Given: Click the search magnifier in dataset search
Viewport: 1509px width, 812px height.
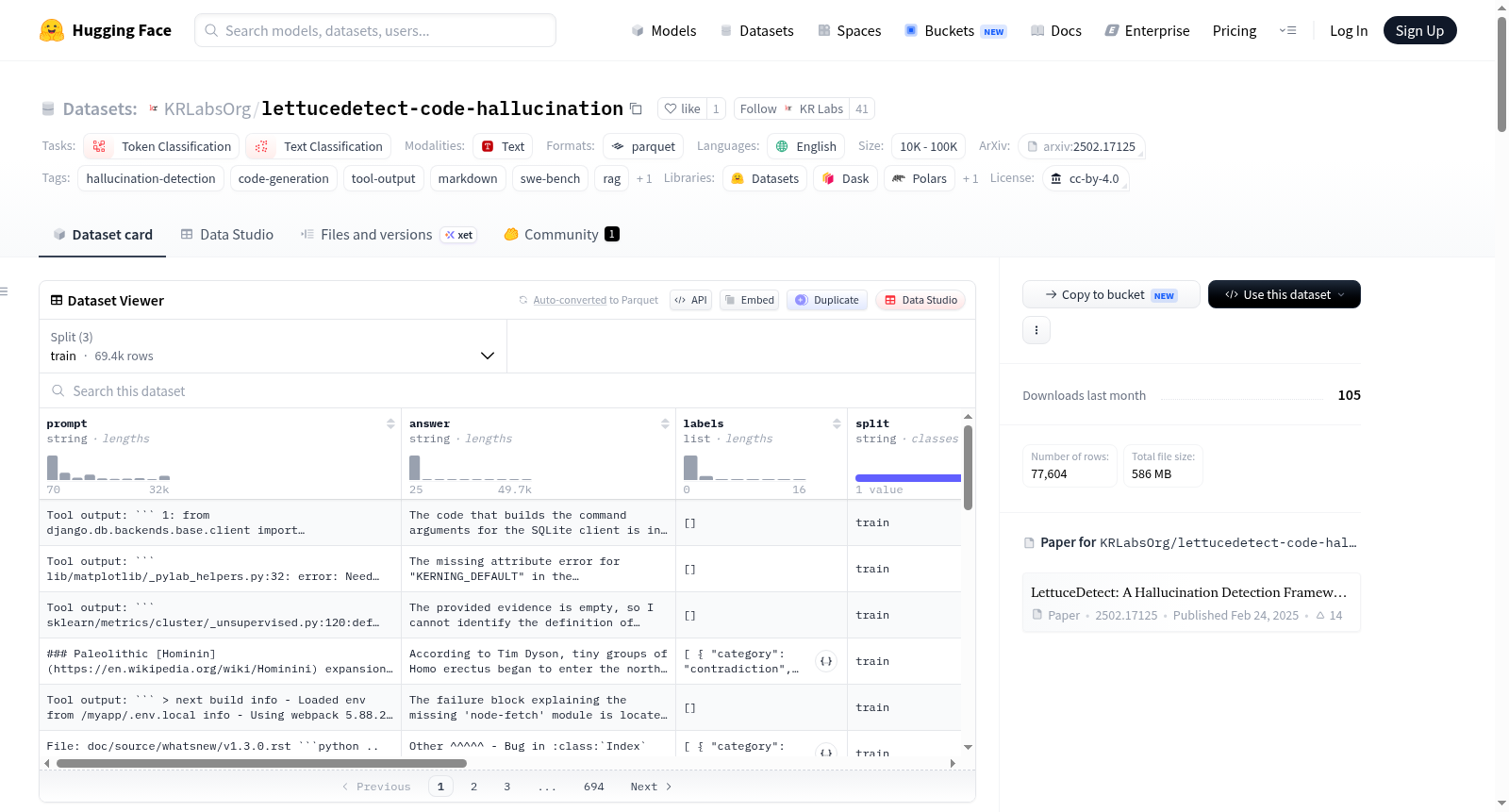Looking at the screenshot, I should click(58, 390).
